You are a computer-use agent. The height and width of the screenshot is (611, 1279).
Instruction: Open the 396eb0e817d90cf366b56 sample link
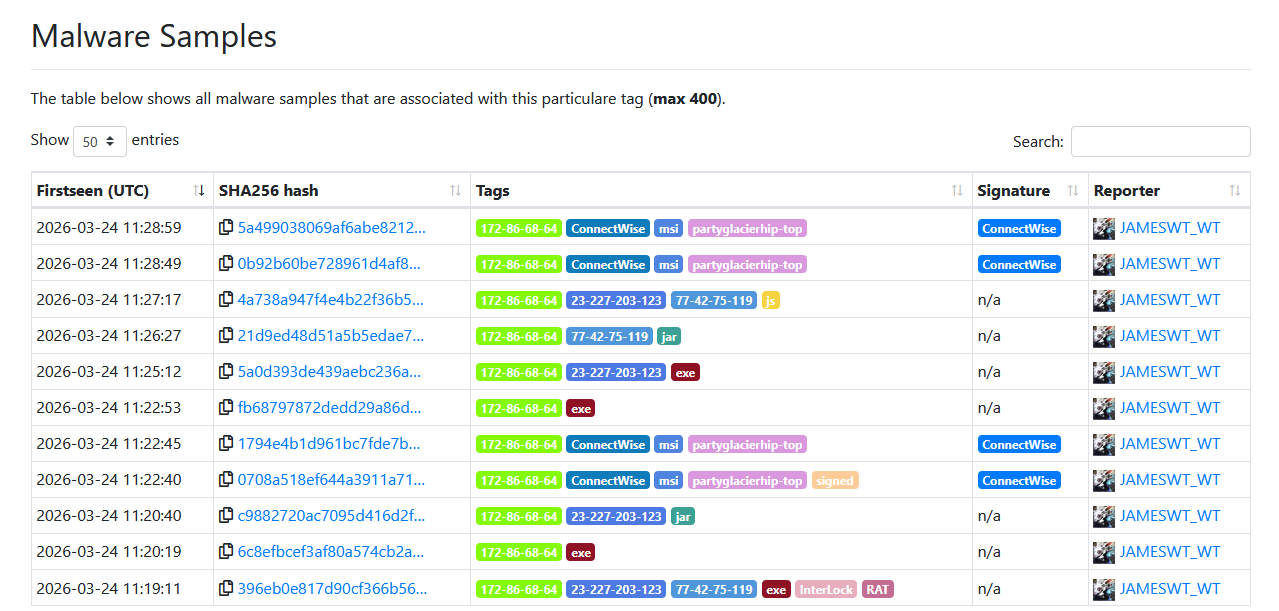click(331, 588)
